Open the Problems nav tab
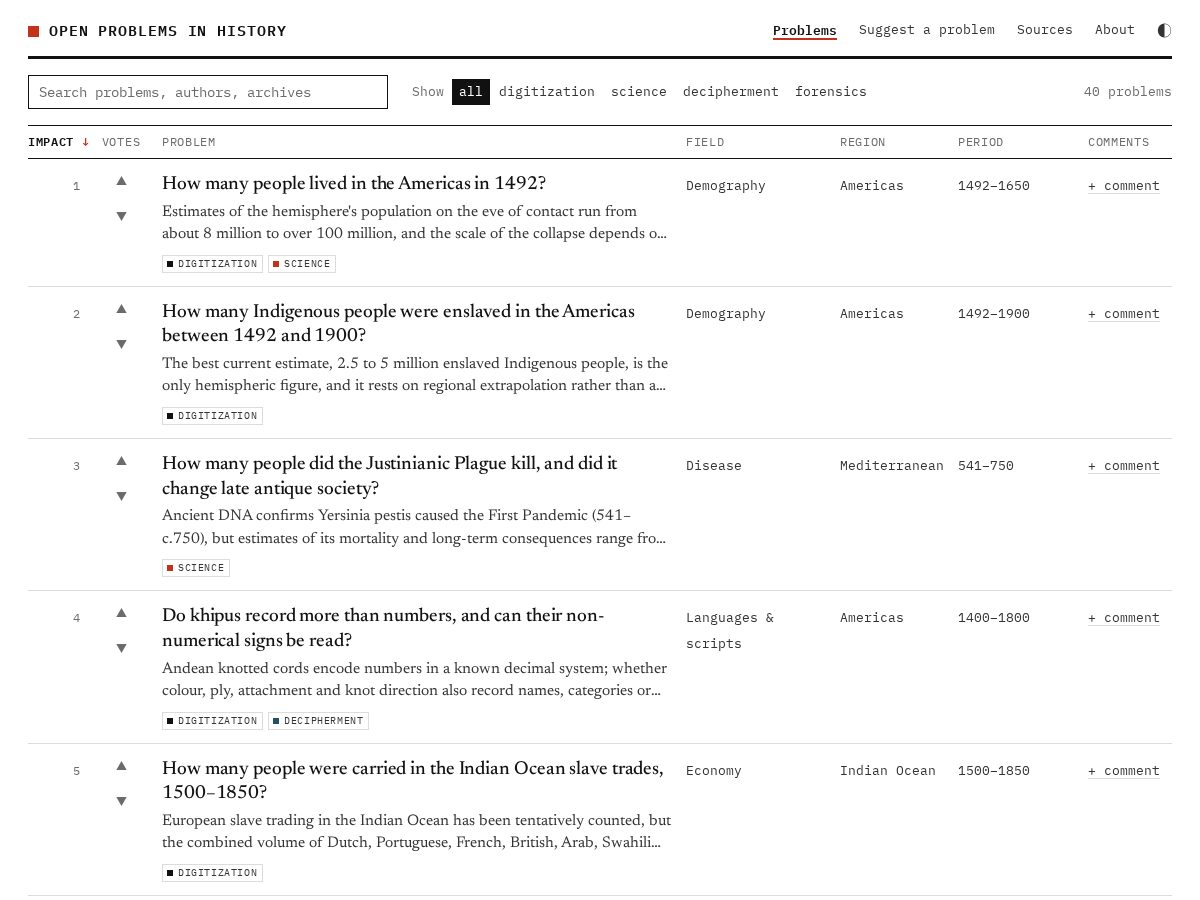 [x=805, y=30]
